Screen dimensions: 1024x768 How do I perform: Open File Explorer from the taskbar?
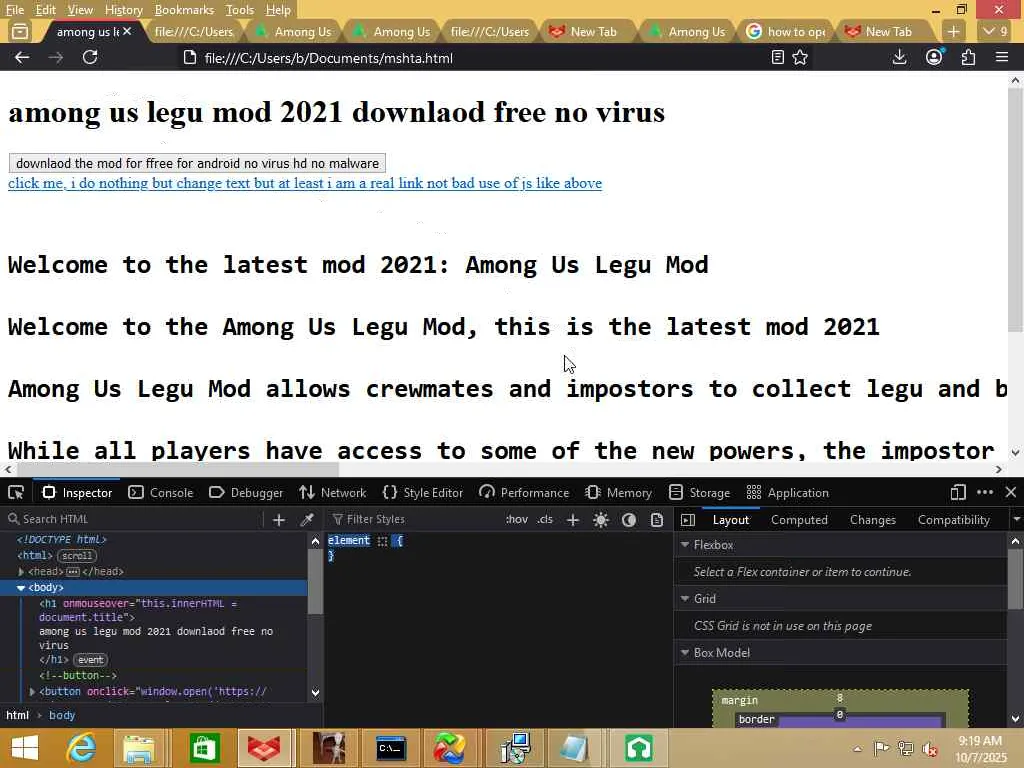click(139, 748)
